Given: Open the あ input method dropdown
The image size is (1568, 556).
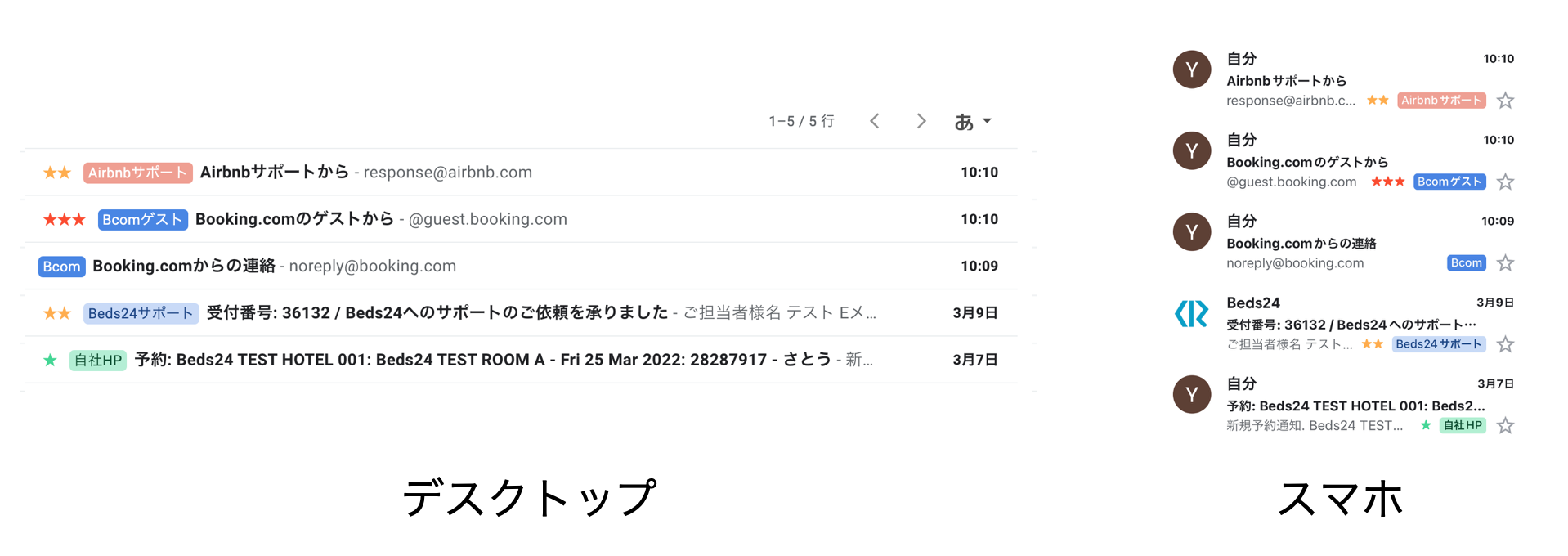Looking at the screenshot, I should click(973, 121).
